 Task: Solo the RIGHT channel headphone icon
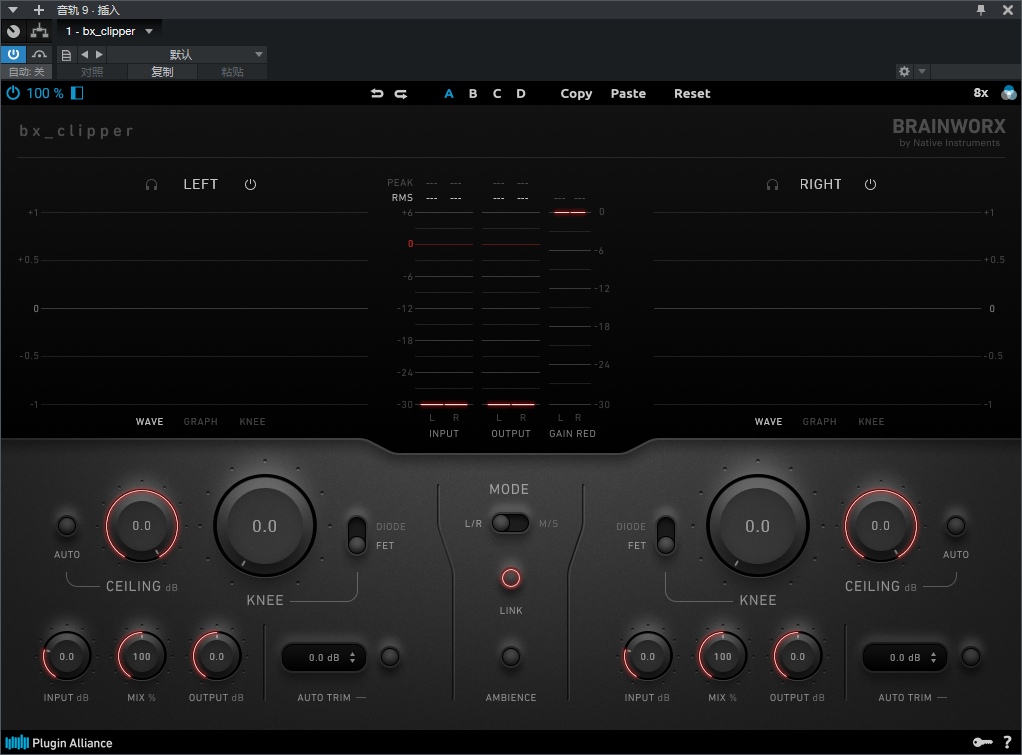tap(772, 185)
